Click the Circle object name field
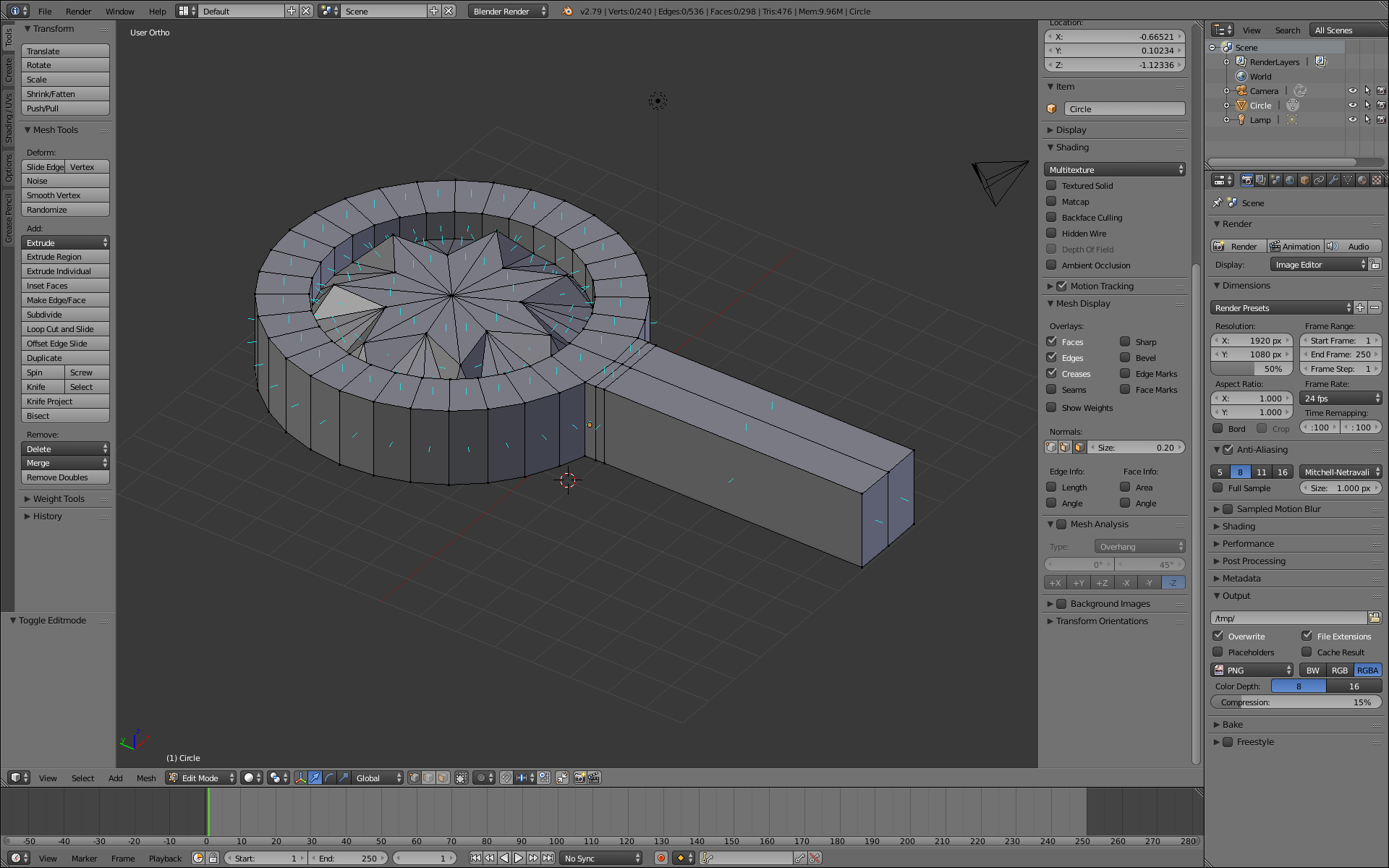 point(1124,109)
